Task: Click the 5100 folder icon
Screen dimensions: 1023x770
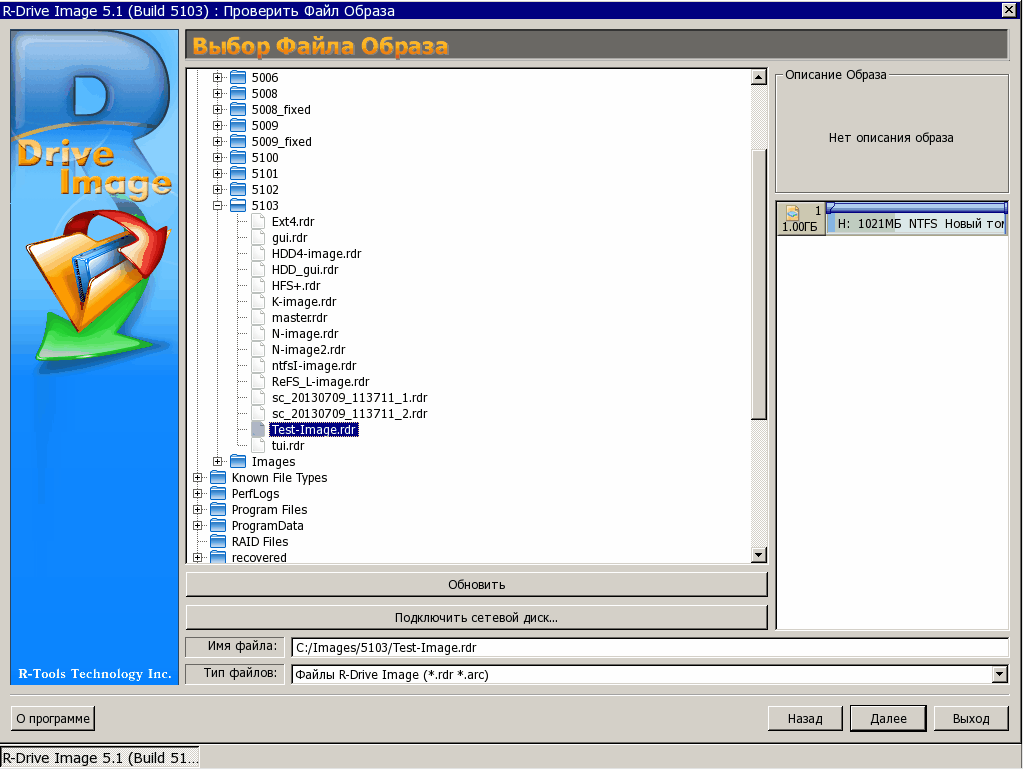Action: (x=238, y=157)
